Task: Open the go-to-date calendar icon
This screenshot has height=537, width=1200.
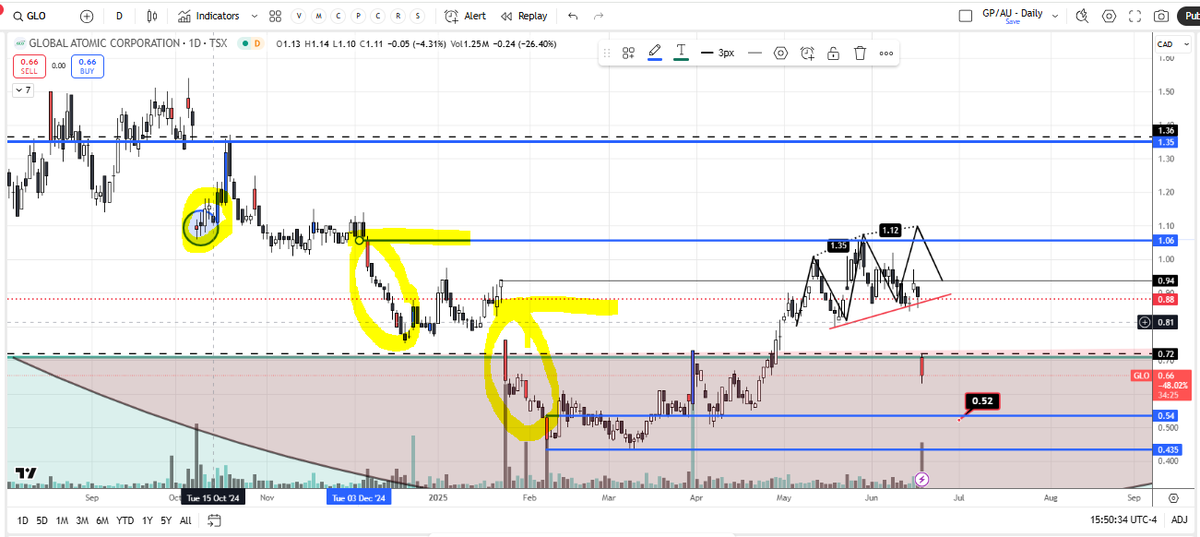Action: tap(214, 520)
